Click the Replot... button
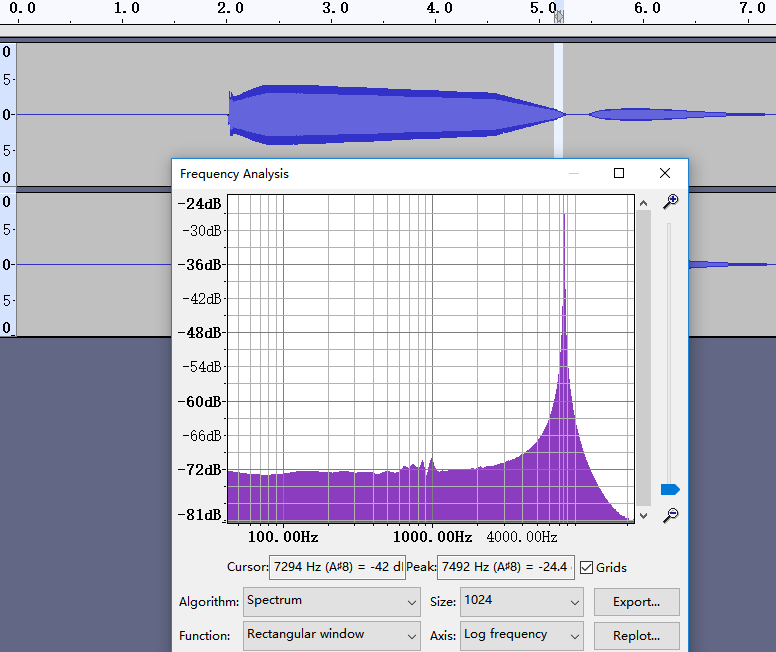 tap(636, 636)
